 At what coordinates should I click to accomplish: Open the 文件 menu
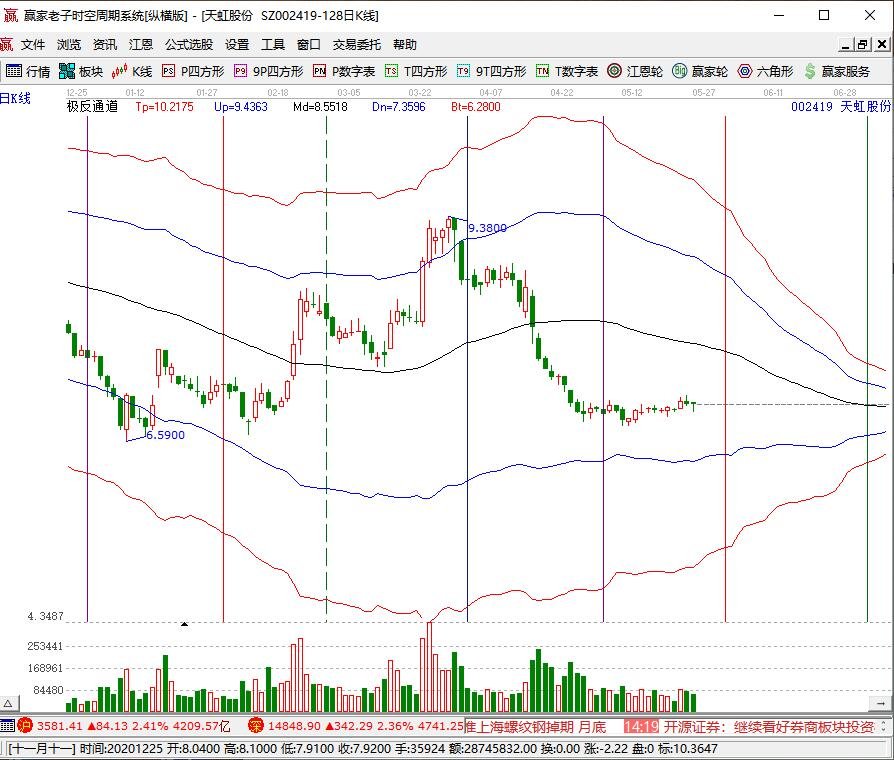[32, 44]
